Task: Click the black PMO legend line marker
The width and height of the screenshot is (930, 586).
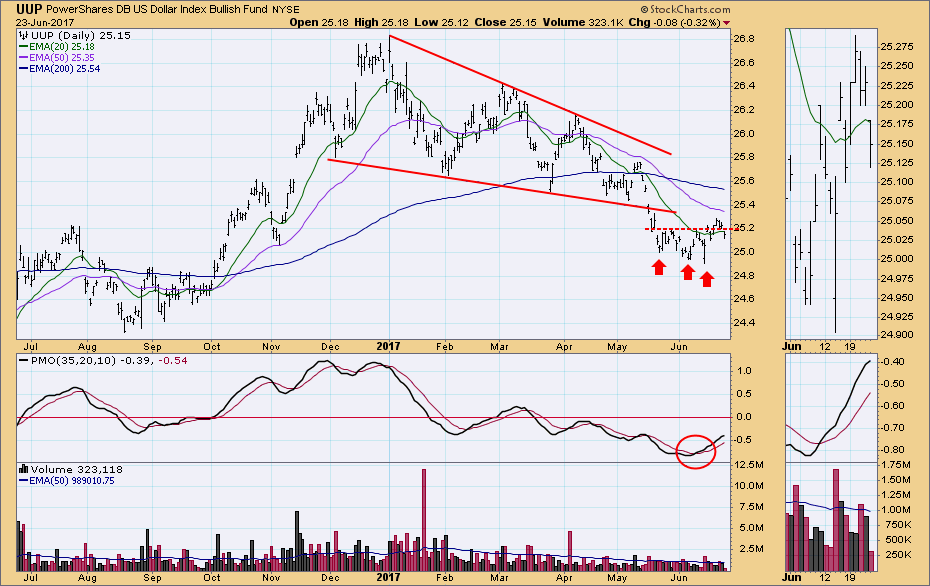Action: (x=24, y=361)
